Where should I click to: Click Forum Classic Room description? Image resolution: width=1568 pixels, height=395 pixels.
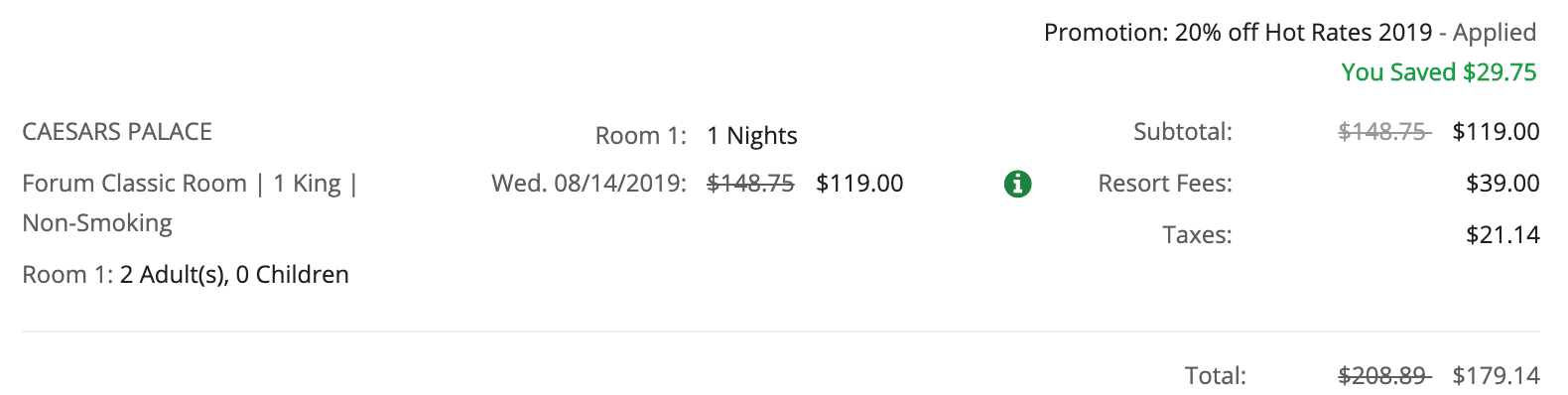click(134, 184)
